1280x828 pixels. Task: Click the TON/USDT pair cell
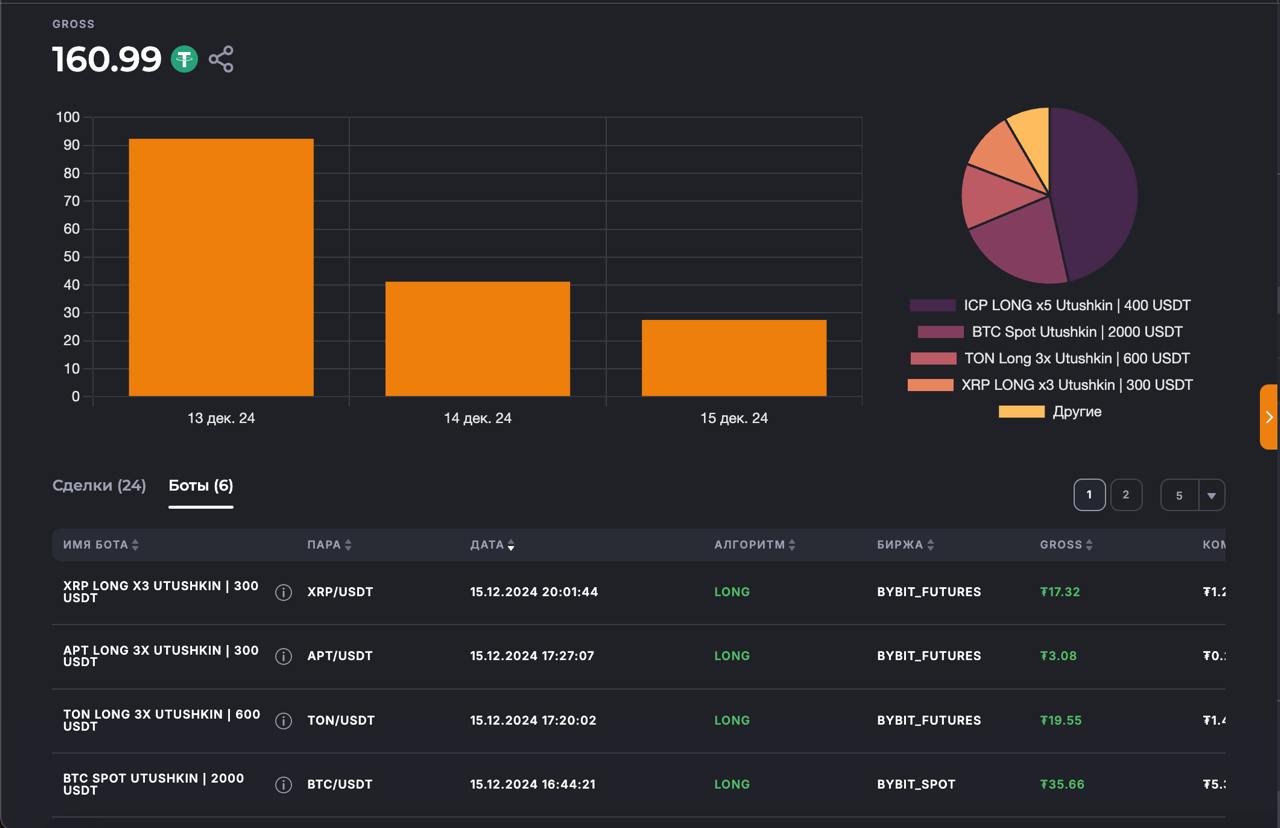(341, 720)
